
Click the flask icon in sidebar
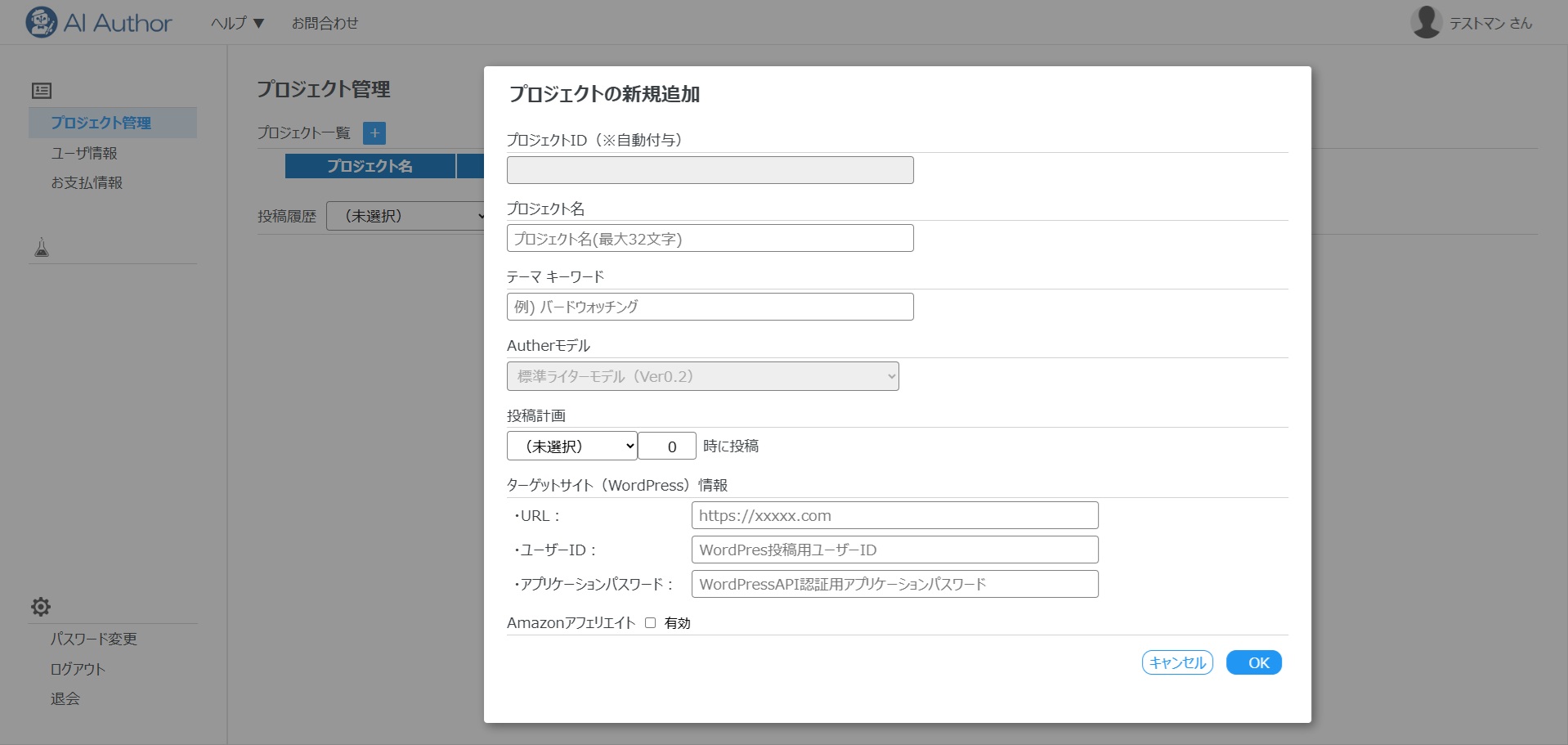pyautogui.click(x=42, y=247)
